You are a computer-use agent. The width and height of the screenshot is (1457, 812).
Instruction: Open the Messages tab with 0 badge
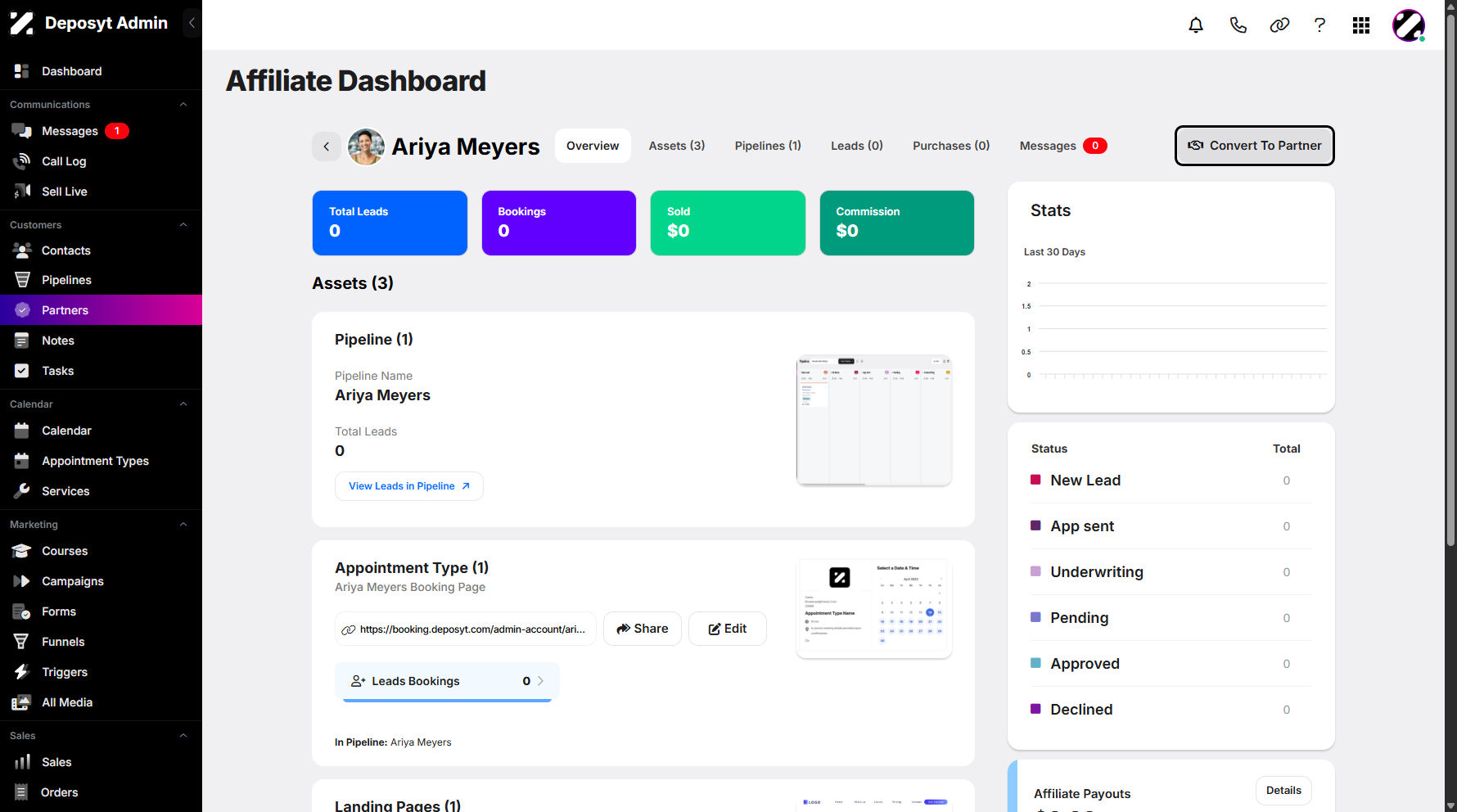click(x=1062, y=146)
